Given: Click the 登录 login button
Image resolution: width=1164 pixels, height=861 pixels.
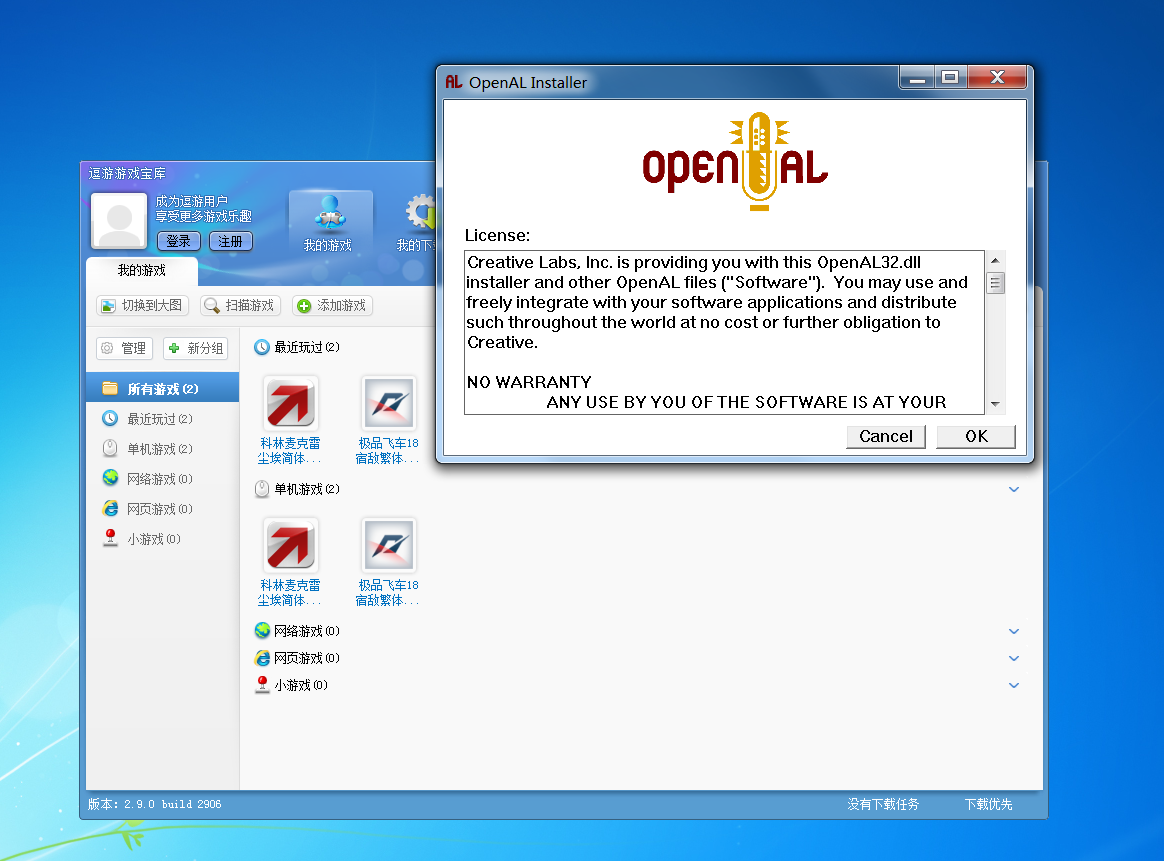Looking at the screenshot, I should [x=179, y=241].
